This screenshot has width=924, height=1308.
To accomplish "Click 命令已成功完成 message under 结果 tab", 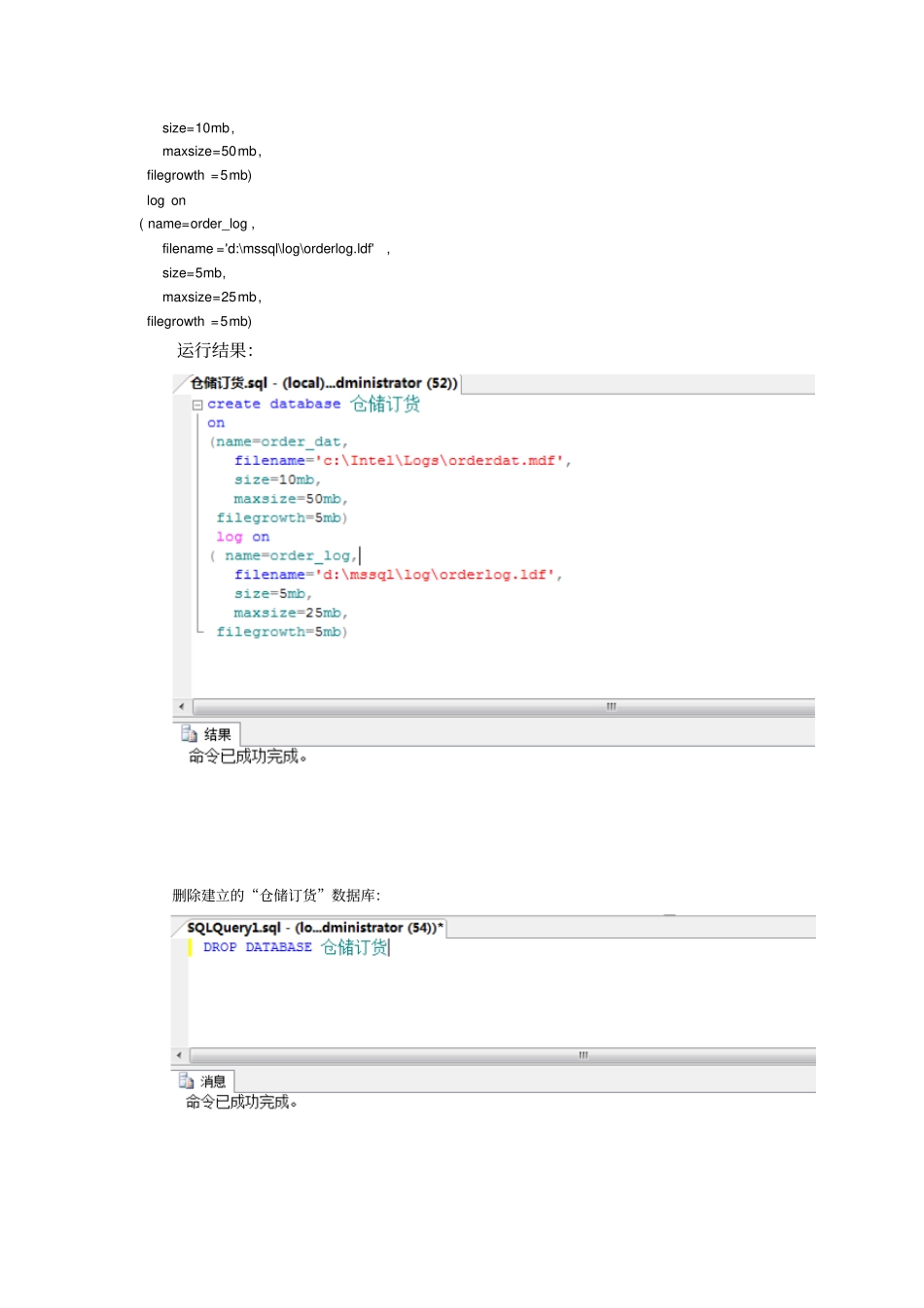I will (x=248, y=757).
